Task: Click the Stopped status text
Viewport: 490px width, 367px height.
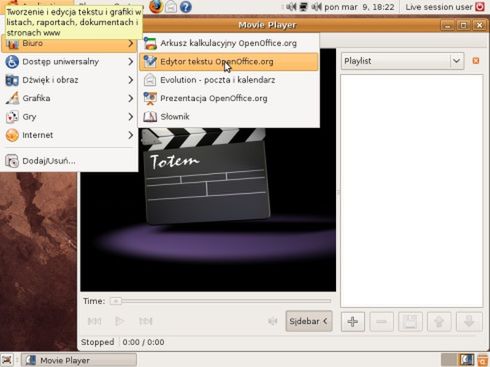Action: click(x=97, y=342)
